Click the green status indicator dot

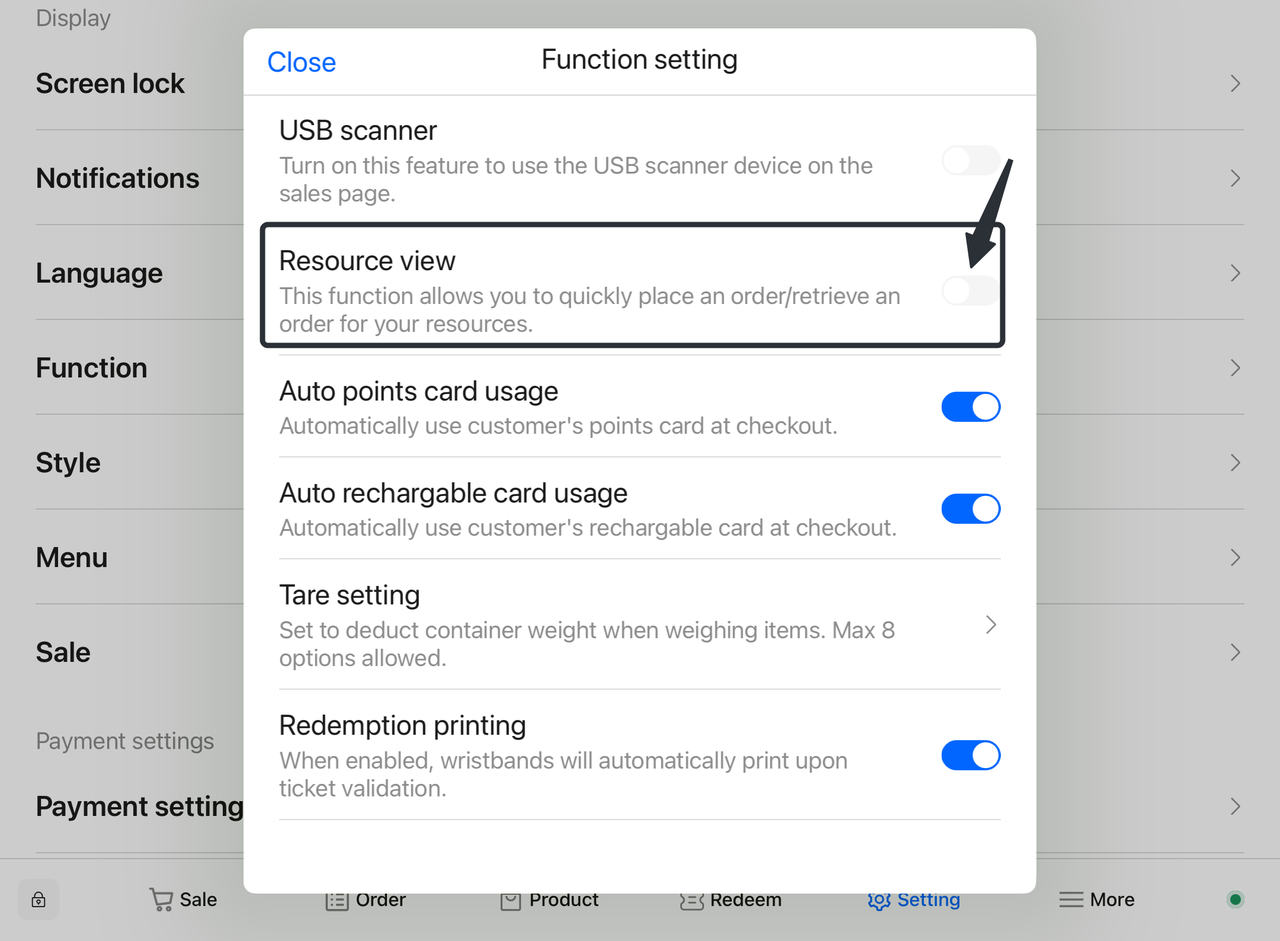tap(1235, 899)
